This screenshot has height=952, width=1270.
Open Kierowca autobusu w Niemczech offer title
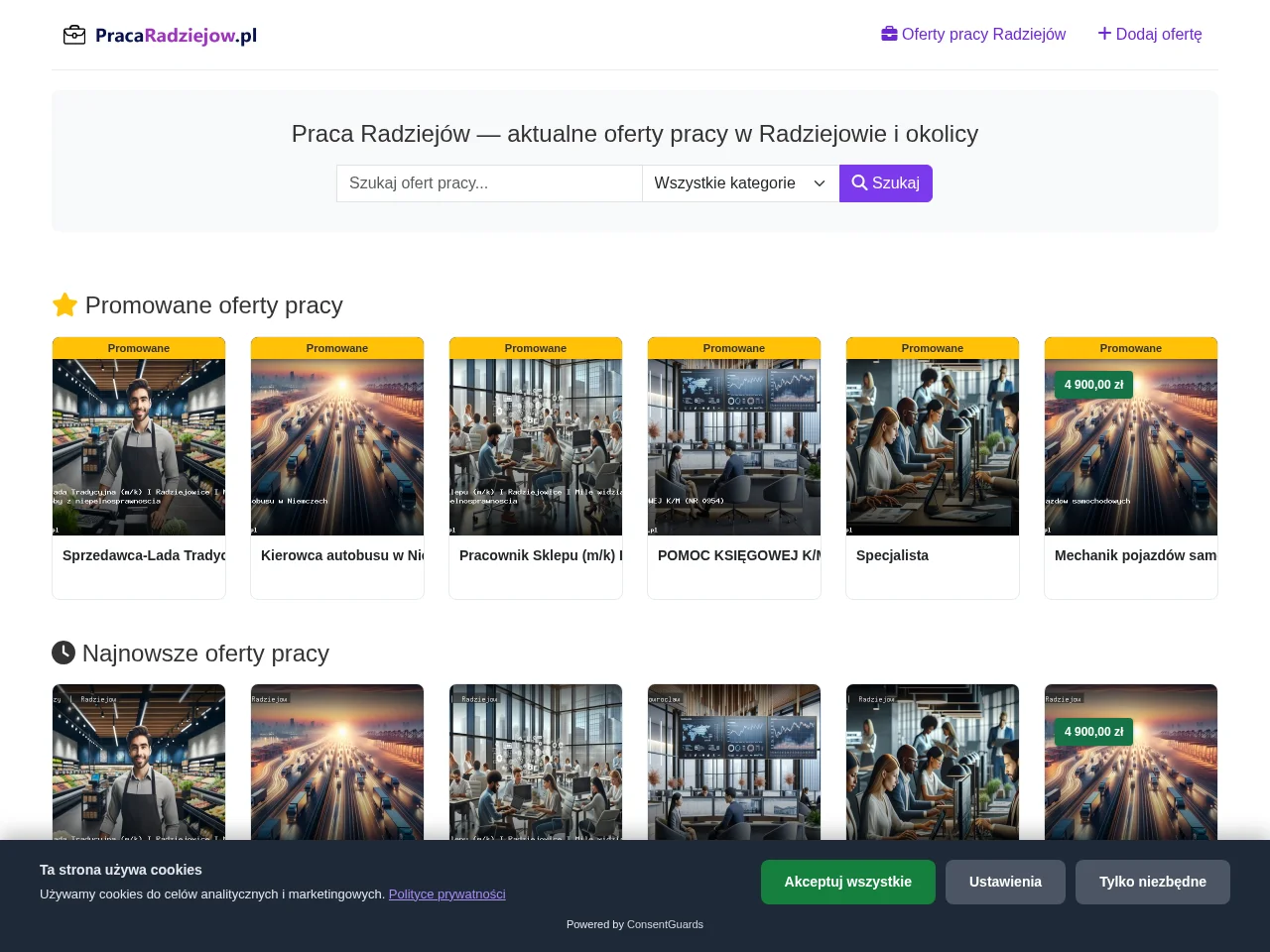[342, 555]
